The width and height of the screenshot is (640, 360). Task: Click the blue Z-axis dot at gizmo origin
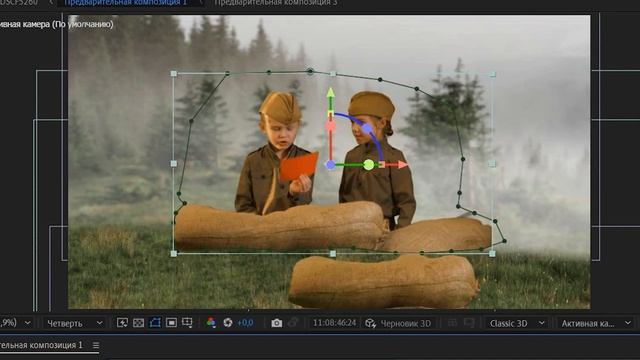330,165
